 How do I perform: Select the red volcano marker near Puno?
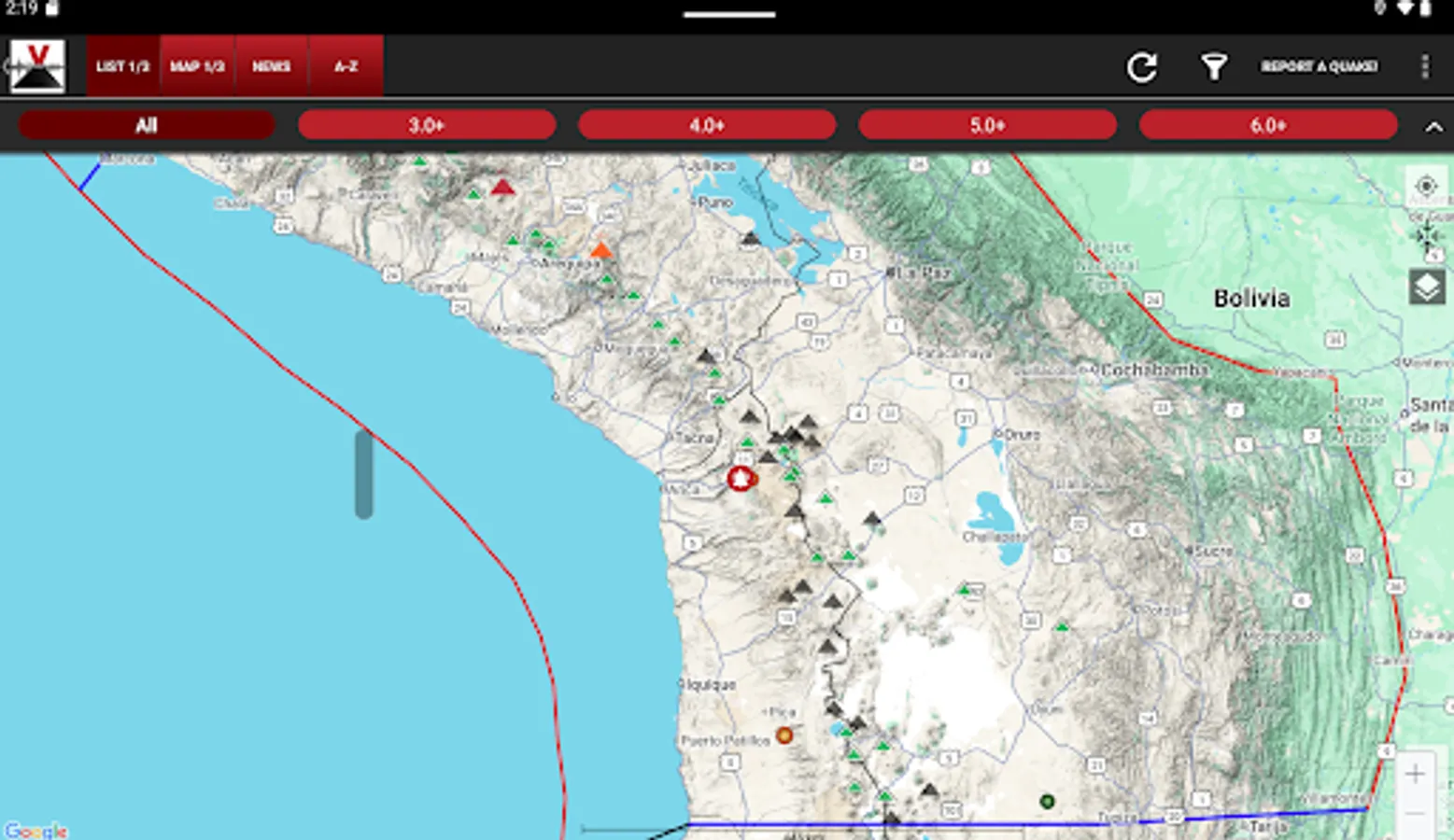[501, 187]
